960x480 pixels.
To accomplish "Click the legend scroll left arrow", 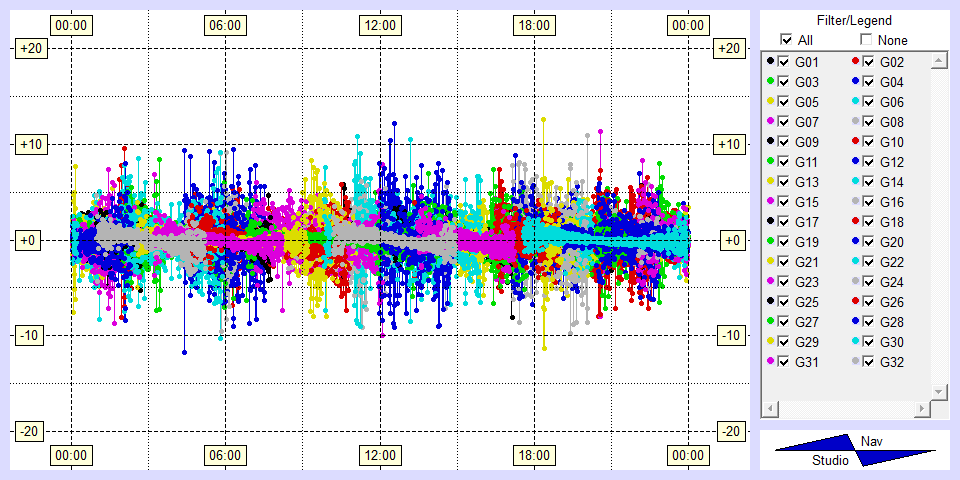I will 769,409.
